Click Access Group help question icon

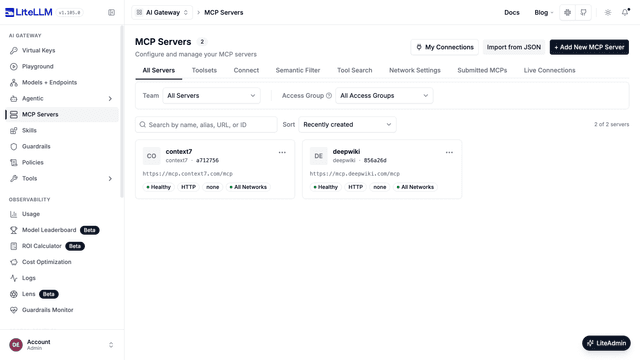[x=329, y=96]
